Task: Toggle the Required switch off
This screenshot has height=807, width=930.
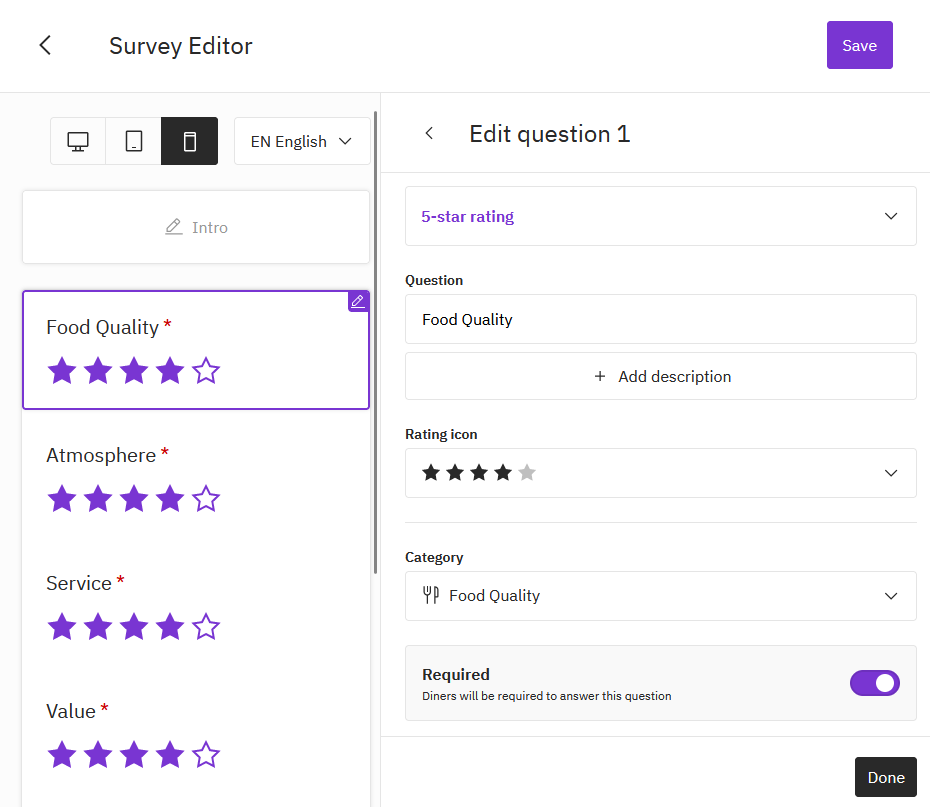Action: [874, 683]
